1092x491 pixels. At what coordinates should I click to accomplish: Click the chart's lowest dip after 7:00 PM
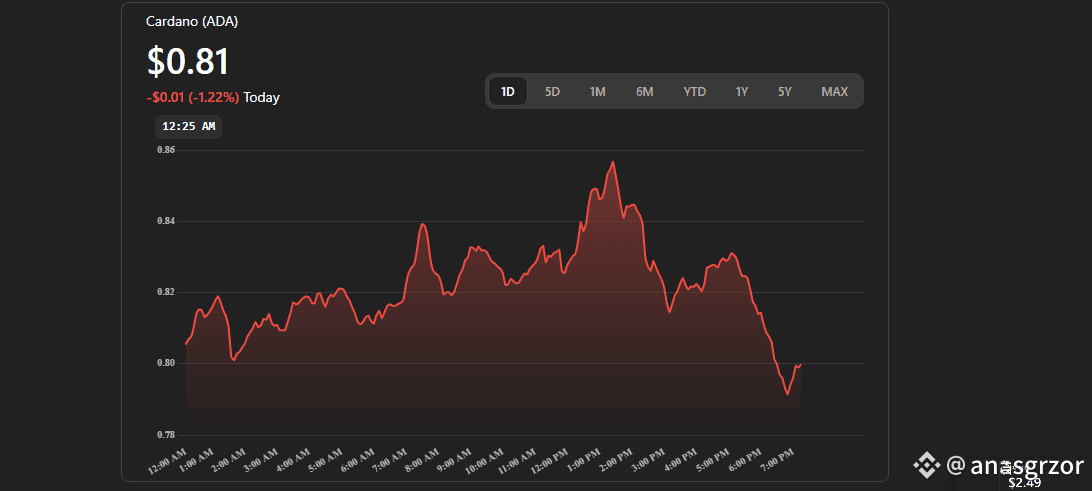pos(788,394)
